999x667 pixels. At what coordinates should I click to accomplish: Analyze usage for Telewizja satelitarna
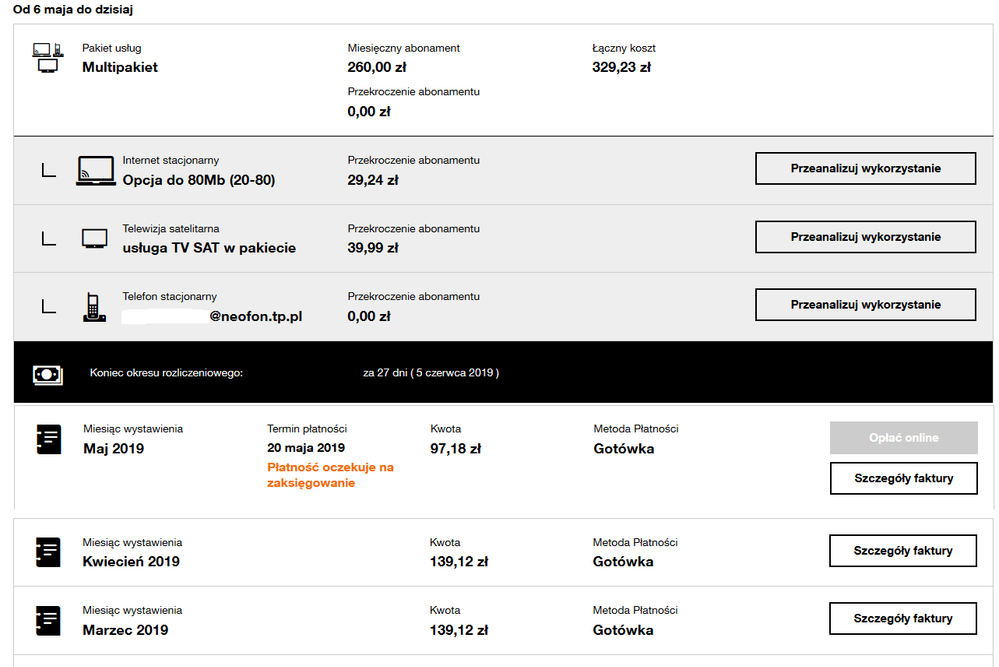click(865, 237)
